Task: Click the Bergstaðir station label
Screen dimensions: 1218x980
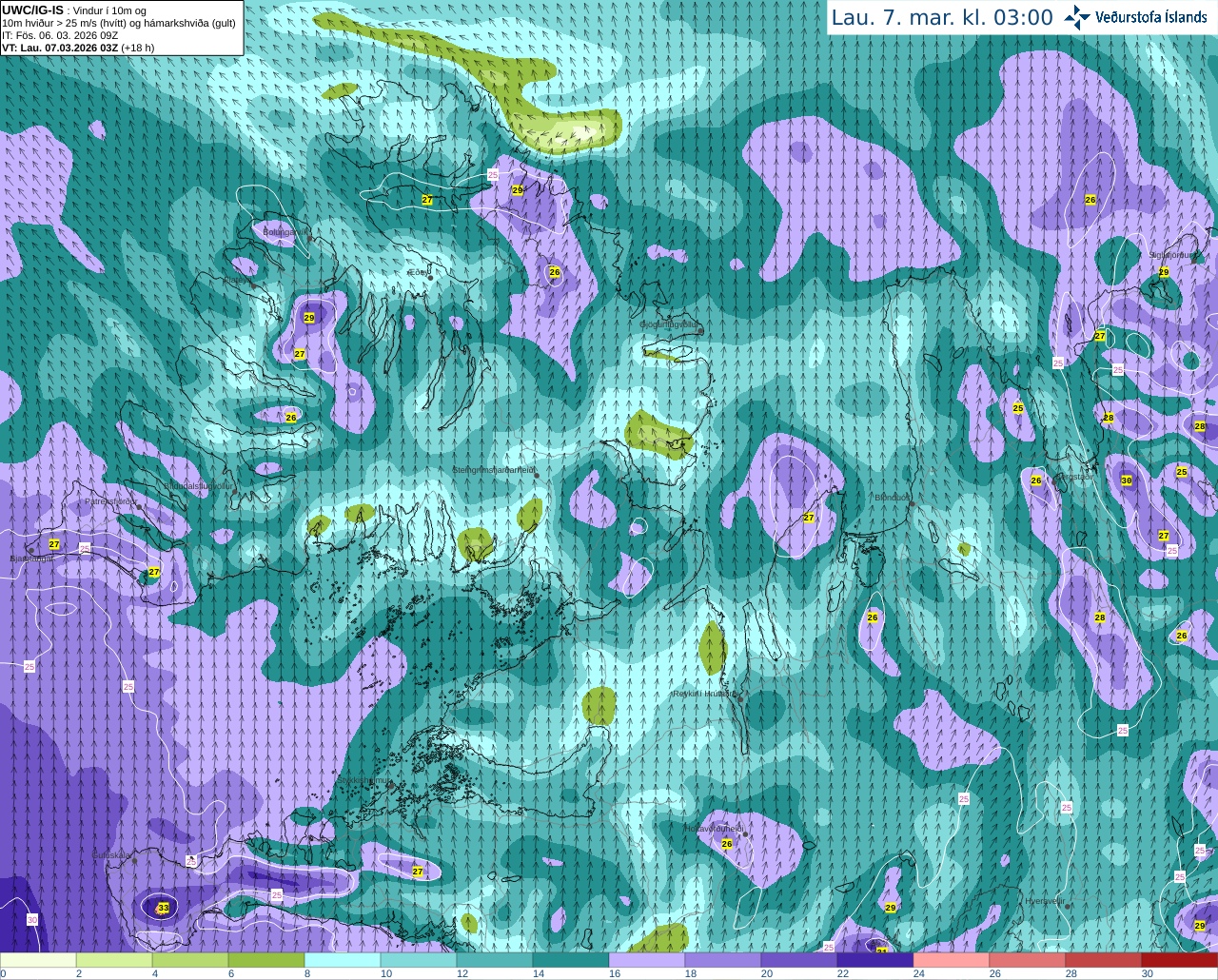Action: tap(1076, 477)
